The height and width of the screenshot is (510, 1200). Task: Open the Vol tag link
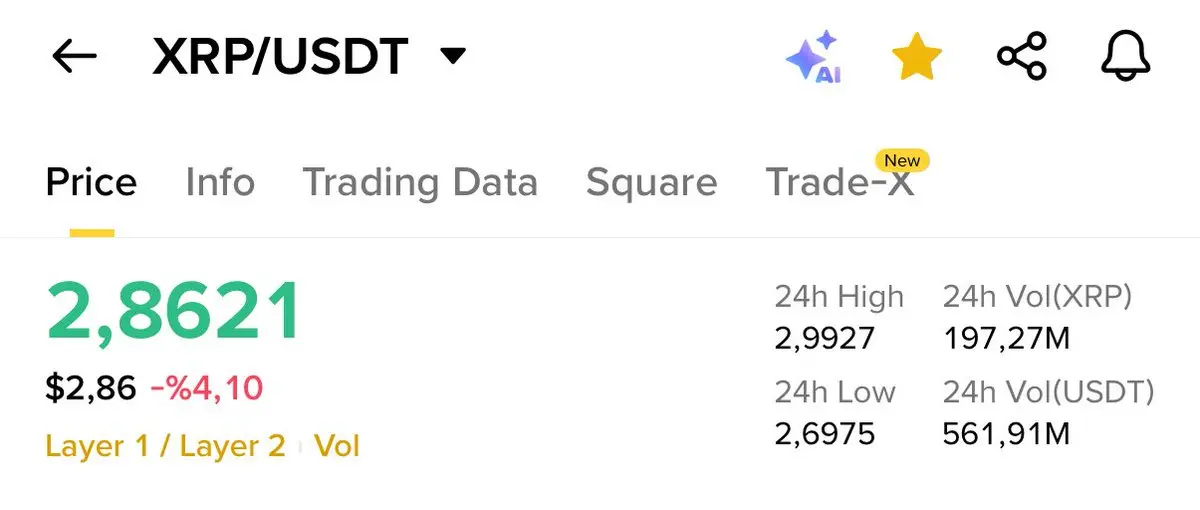coord(337,445)
